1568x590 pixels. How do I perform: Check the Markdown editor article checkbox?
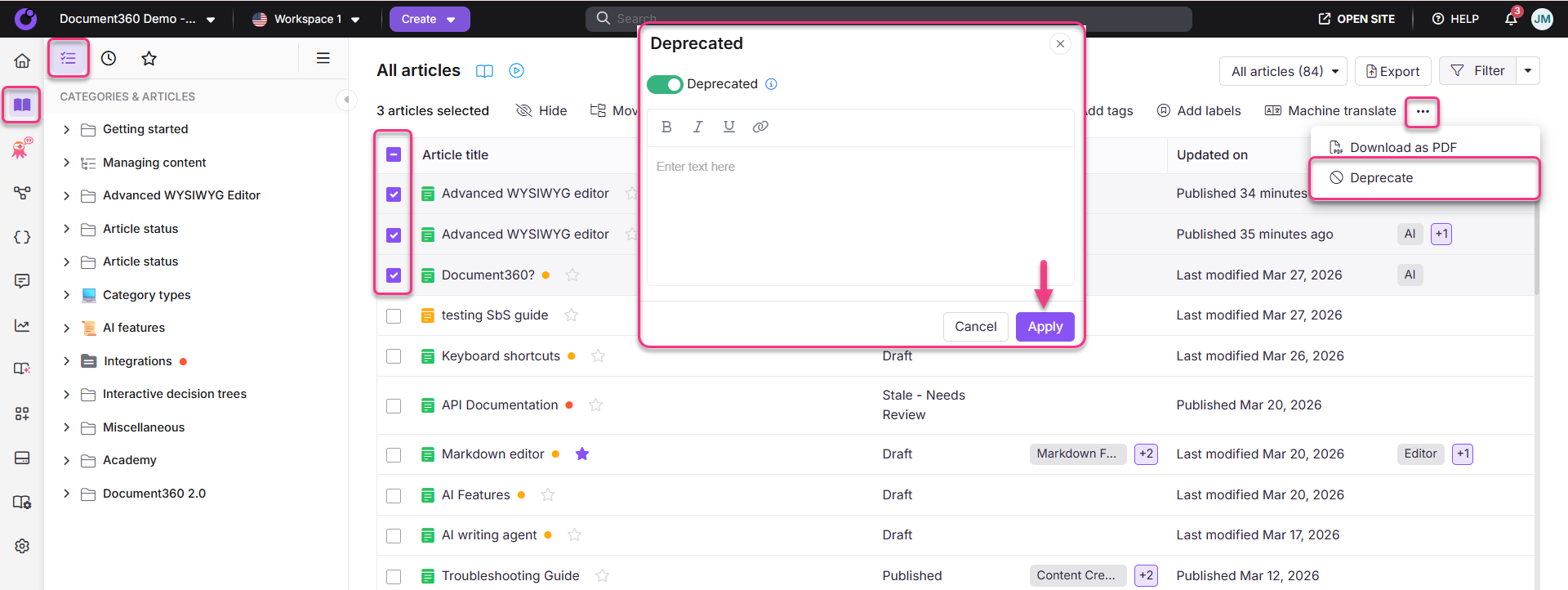[x=394, y=455]
